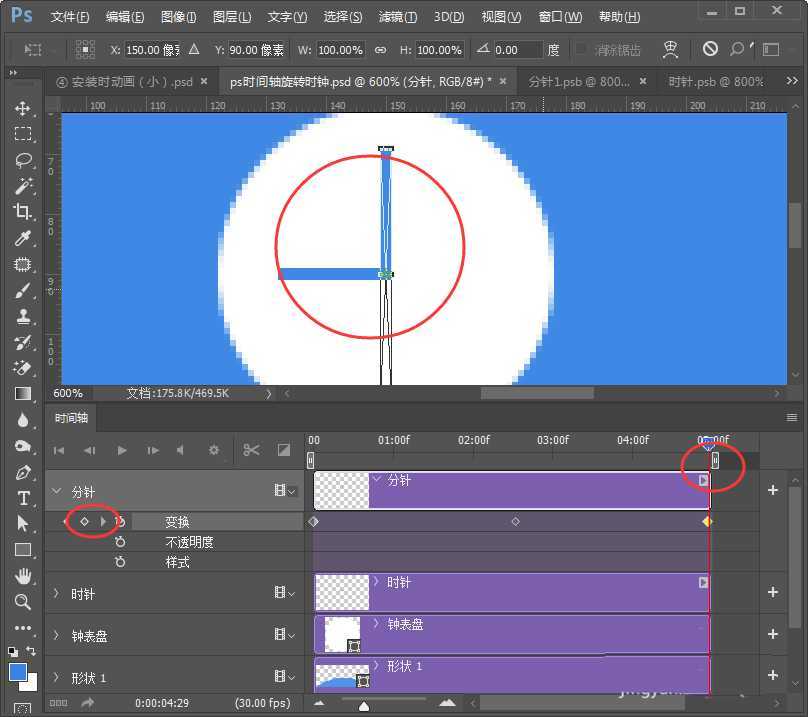Activate the Hand tool

click(22, 576)
